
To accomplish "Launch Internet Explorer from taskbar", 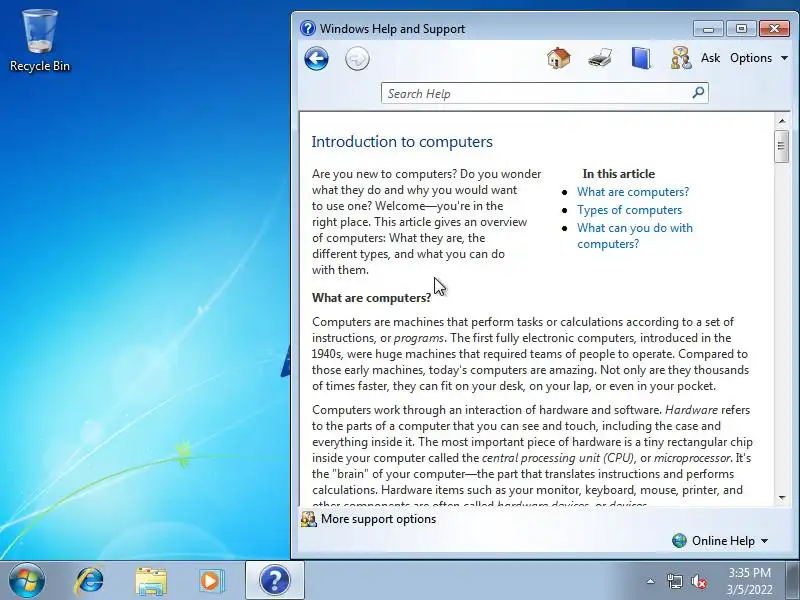I will tap(89, 581).
